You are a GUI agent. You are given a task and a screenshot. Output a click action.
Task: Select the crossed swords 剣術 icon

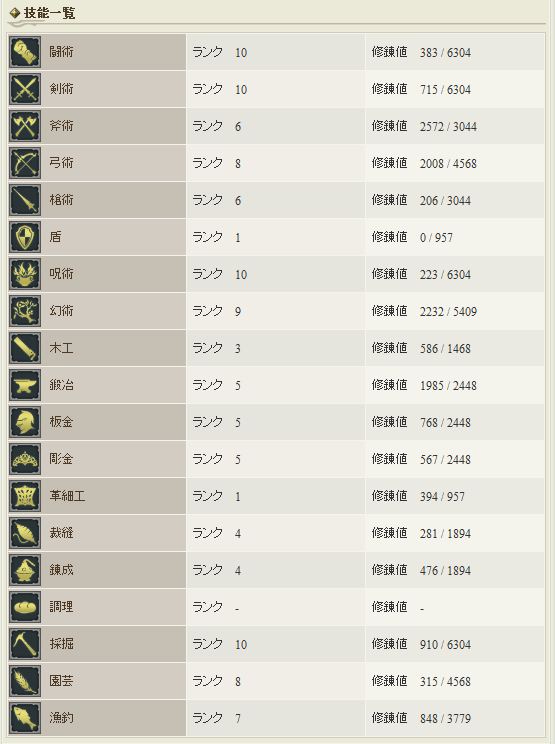click(25, 89)
